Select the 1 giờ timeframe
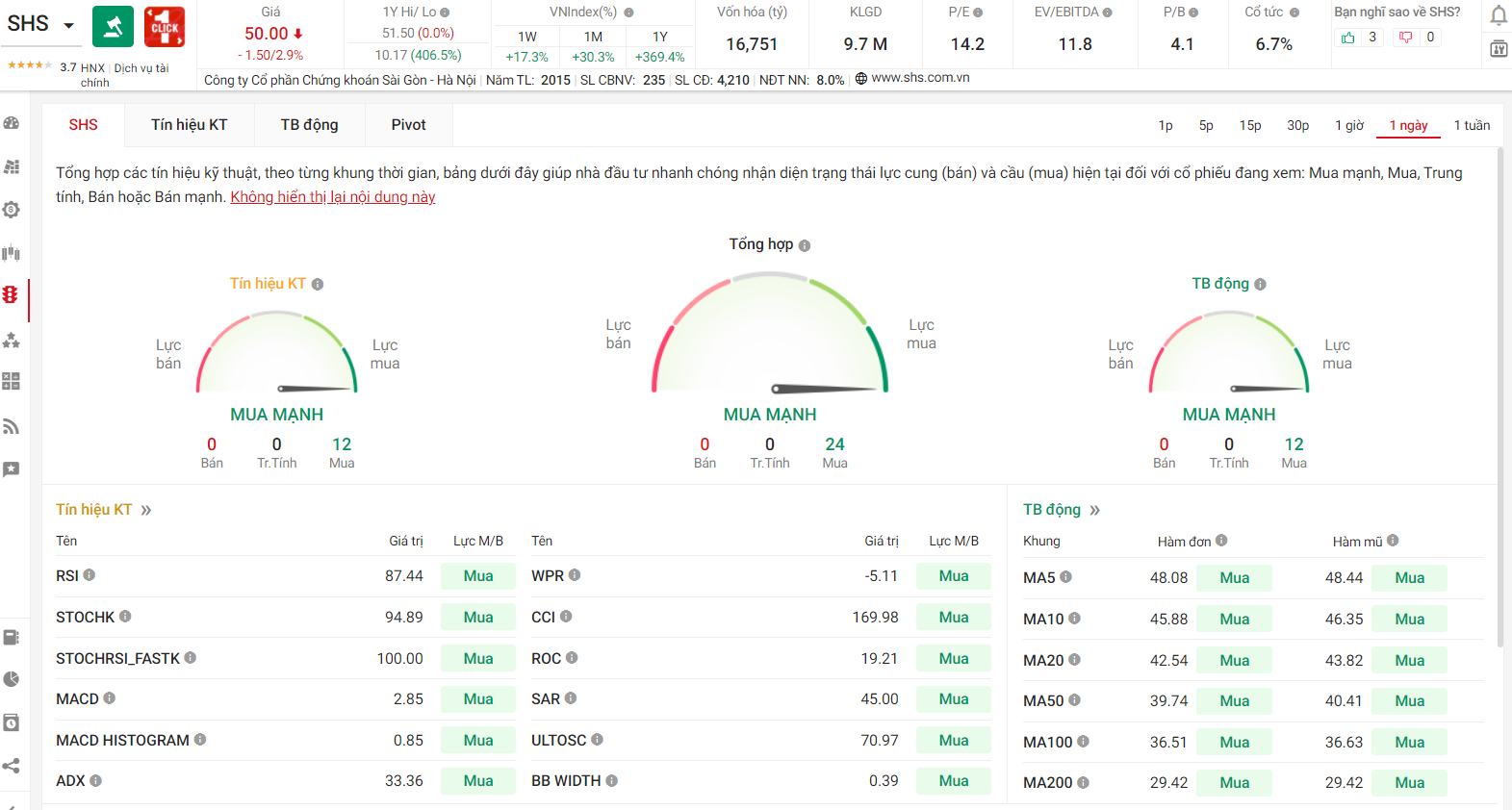The width and height of the screenshot is (1512, 810). click(1349, 125)
